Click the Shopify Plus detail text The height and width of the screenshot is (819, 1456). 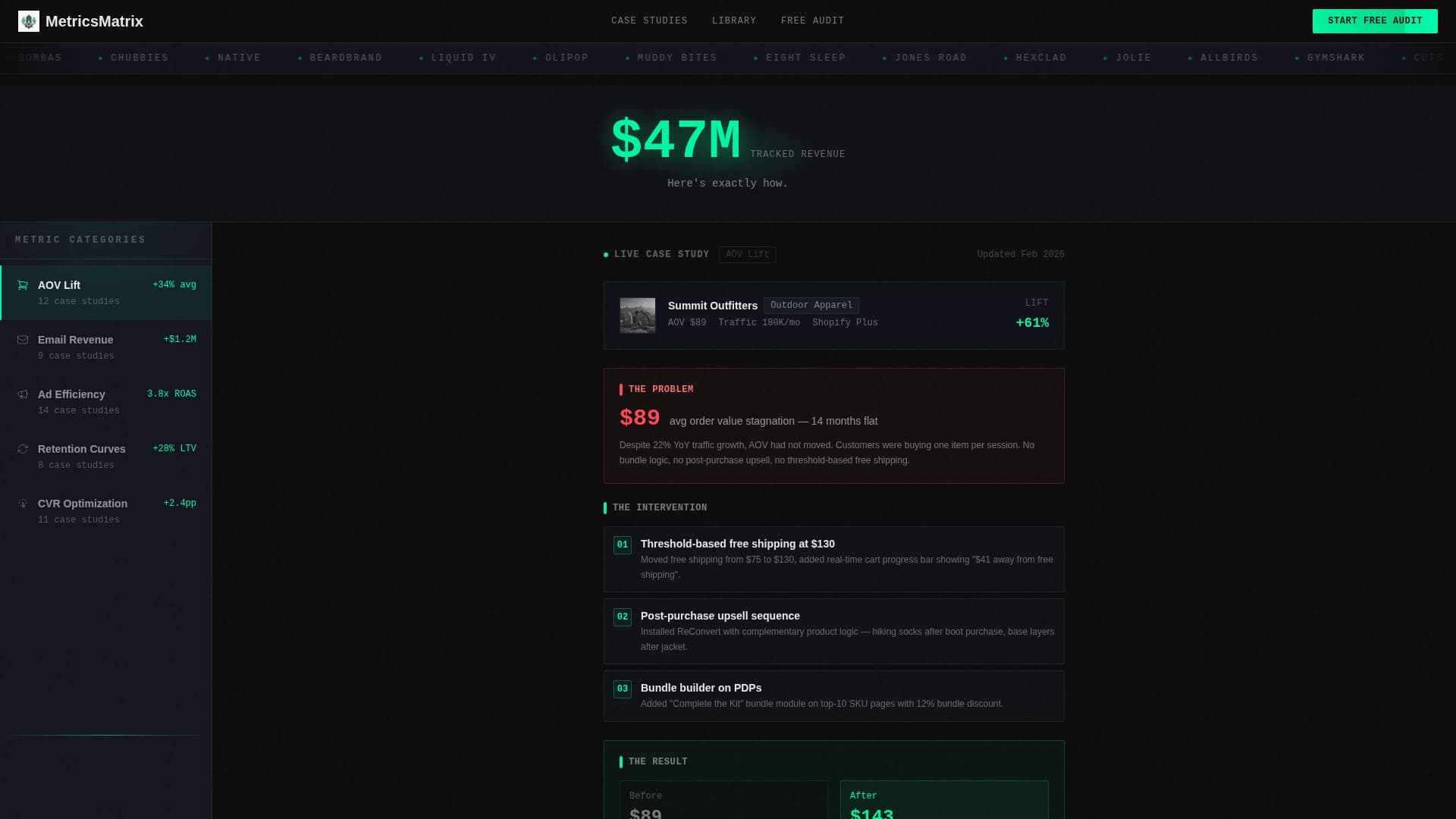tap(845, 323)
